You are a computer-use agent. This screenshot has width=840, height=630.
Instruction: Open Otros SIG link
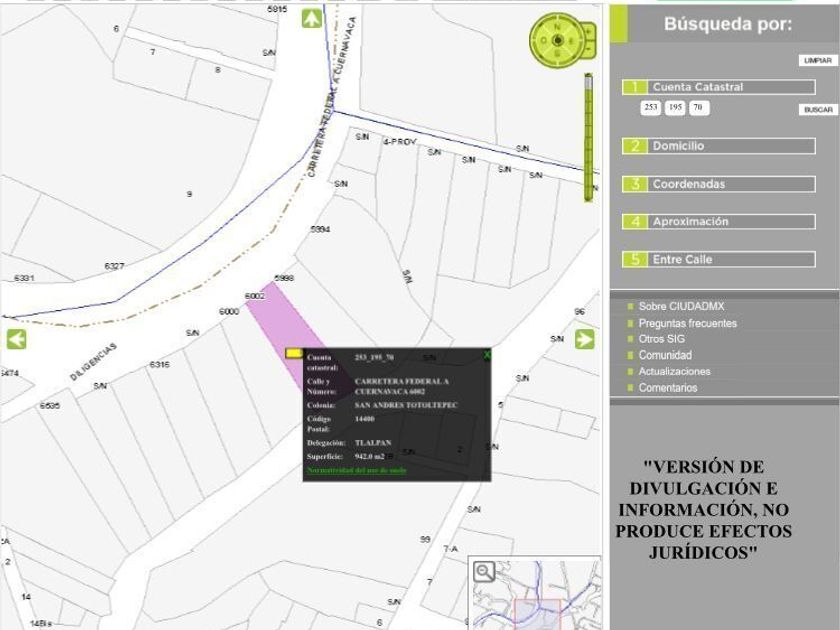click(x=661, y=339)
